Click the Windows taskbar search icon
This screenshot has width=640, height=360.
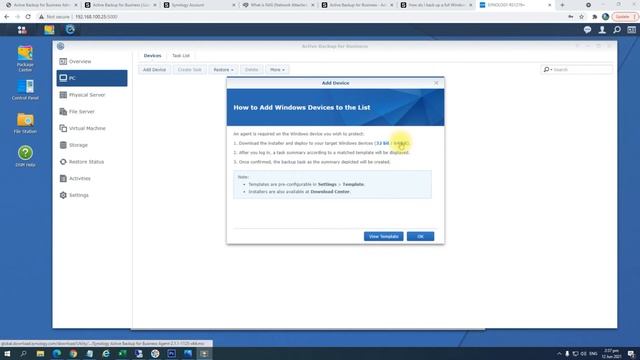click(24, 354)
